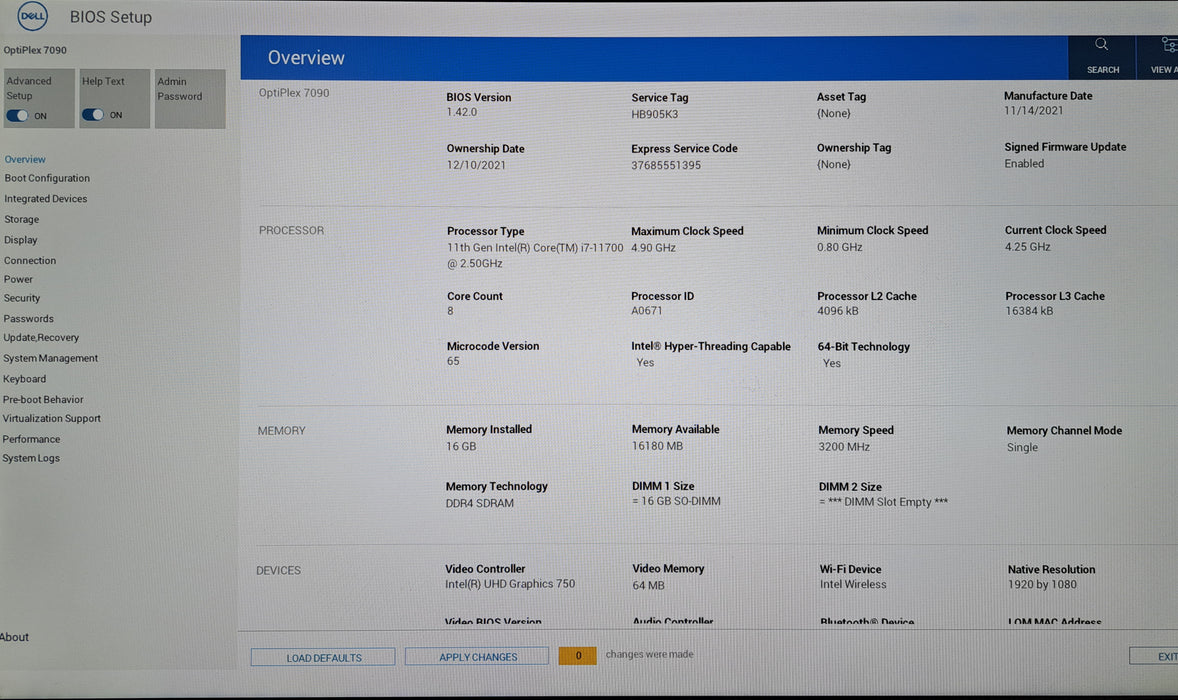
Task: Open System Management section
Action: point(50,358)
